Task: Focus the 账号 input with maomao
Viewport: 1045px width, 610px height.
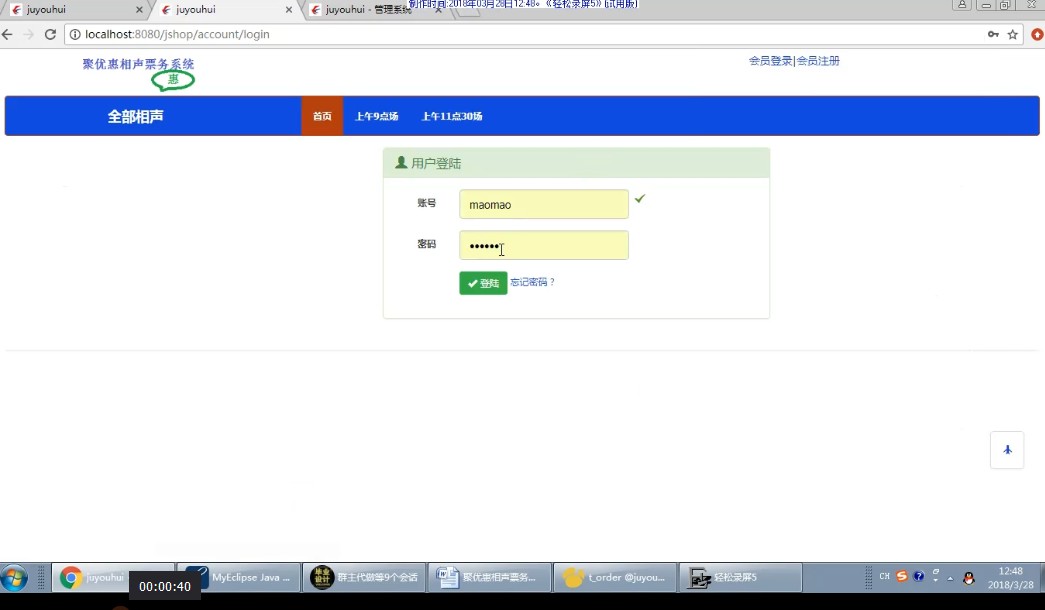Action: pos(544,204)
